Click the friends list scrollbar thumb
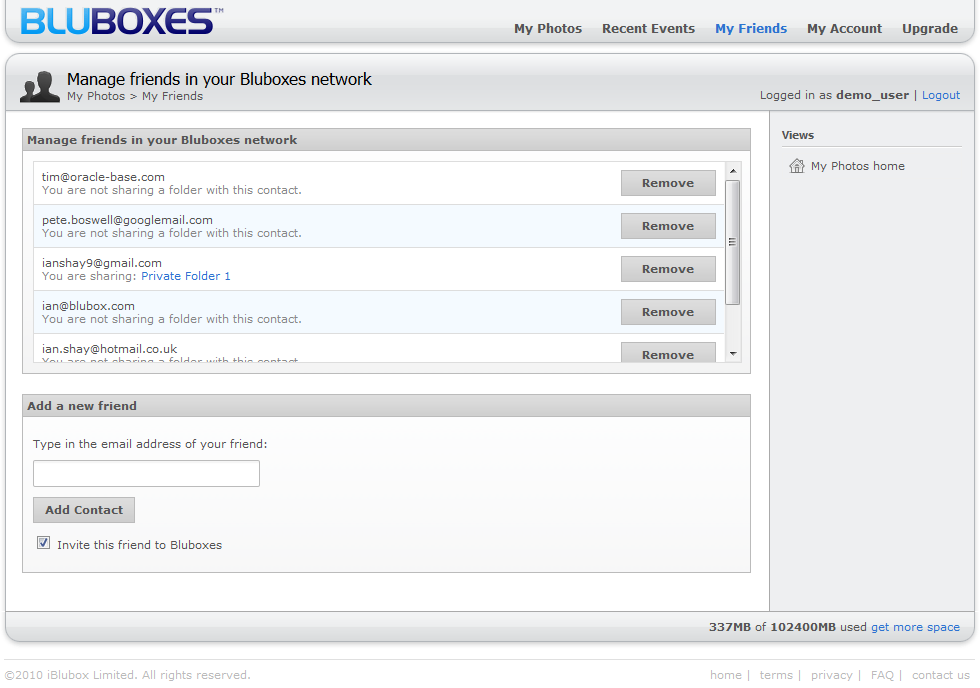Image resolution: width=980 pixels, height=688 pixels. [732, 242]
